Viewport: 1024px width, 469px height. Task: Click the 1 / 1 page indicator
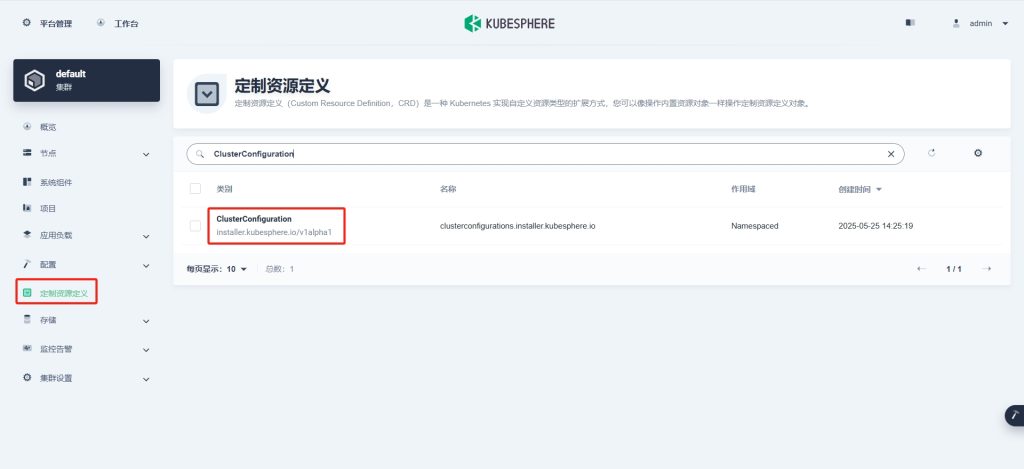point(953,269)
